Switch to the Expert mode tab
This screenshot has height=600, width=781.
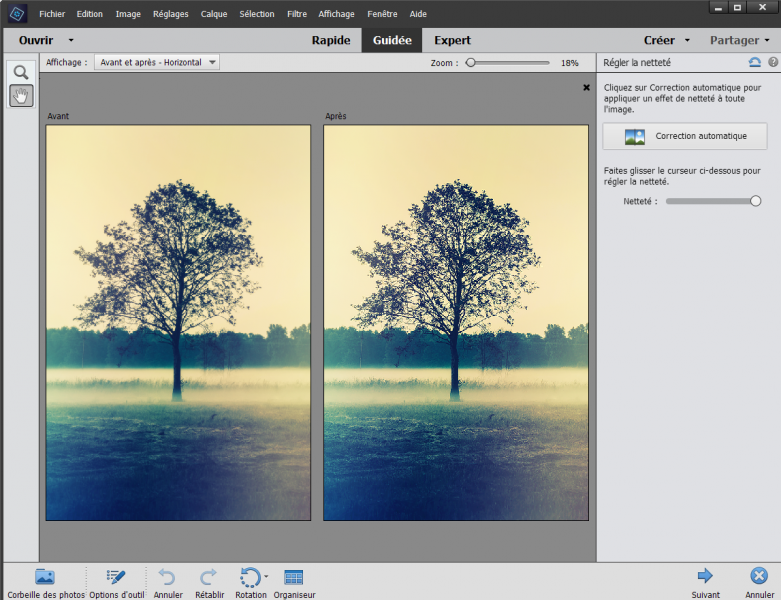(452, 41)
